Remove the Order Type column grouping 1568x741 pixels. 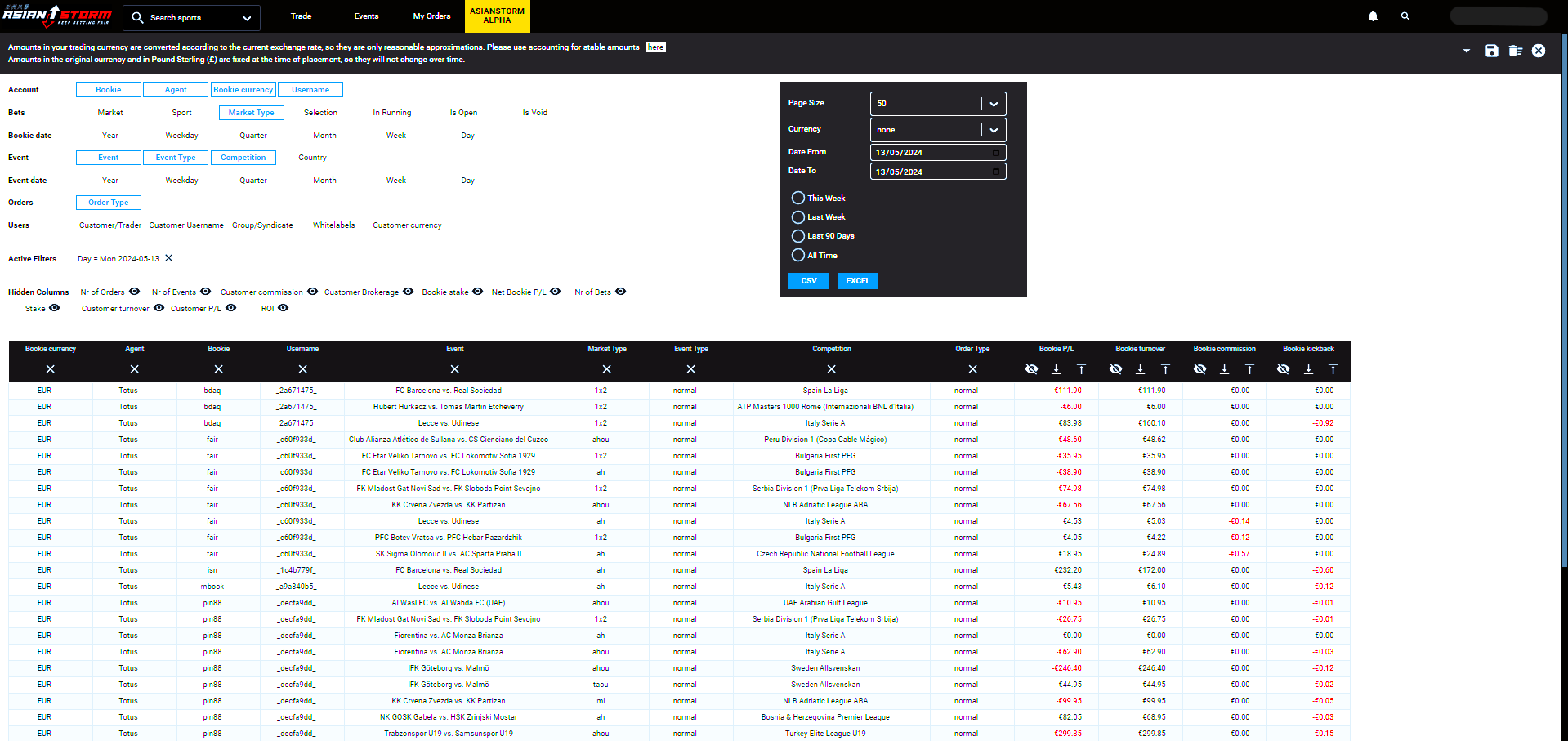click(x=972, y=369)
